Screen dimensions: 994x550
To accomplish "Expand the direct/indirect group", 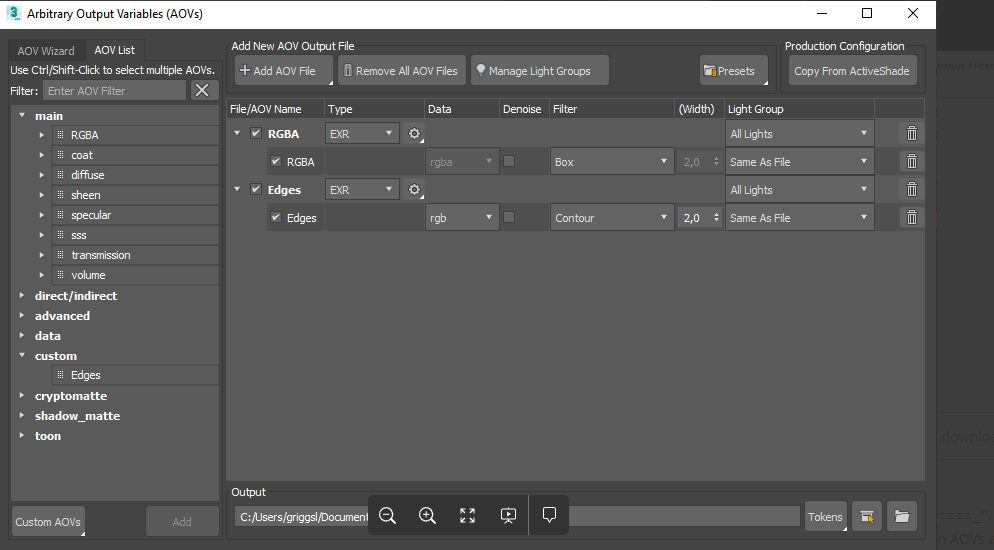I will pyautogui.click(x=22, y=295).
